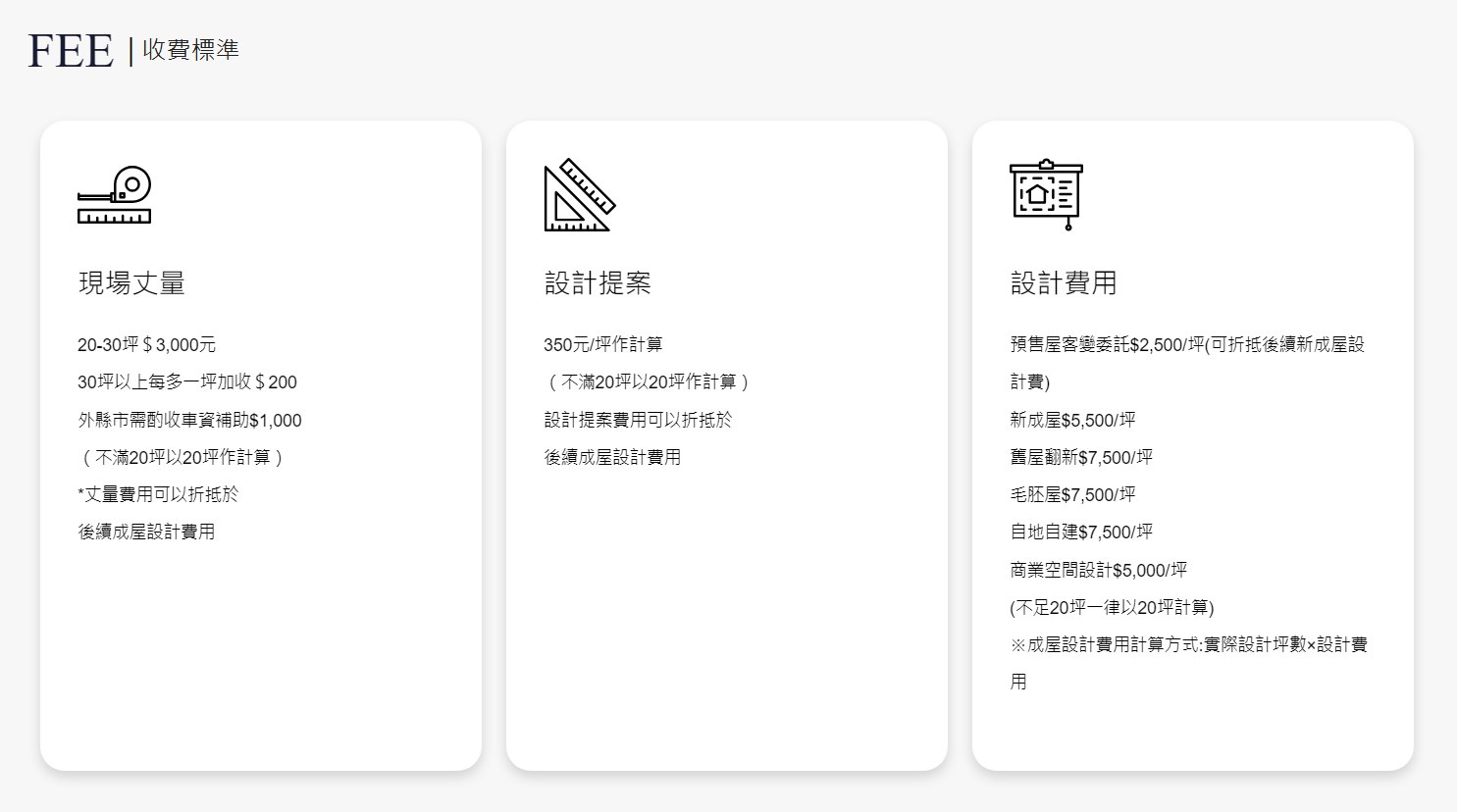Image resolution: width=1457 pixels, height=812 pixels.
Task: Click the line *丈量費用可以折抵於
Action: pos(158,494)
